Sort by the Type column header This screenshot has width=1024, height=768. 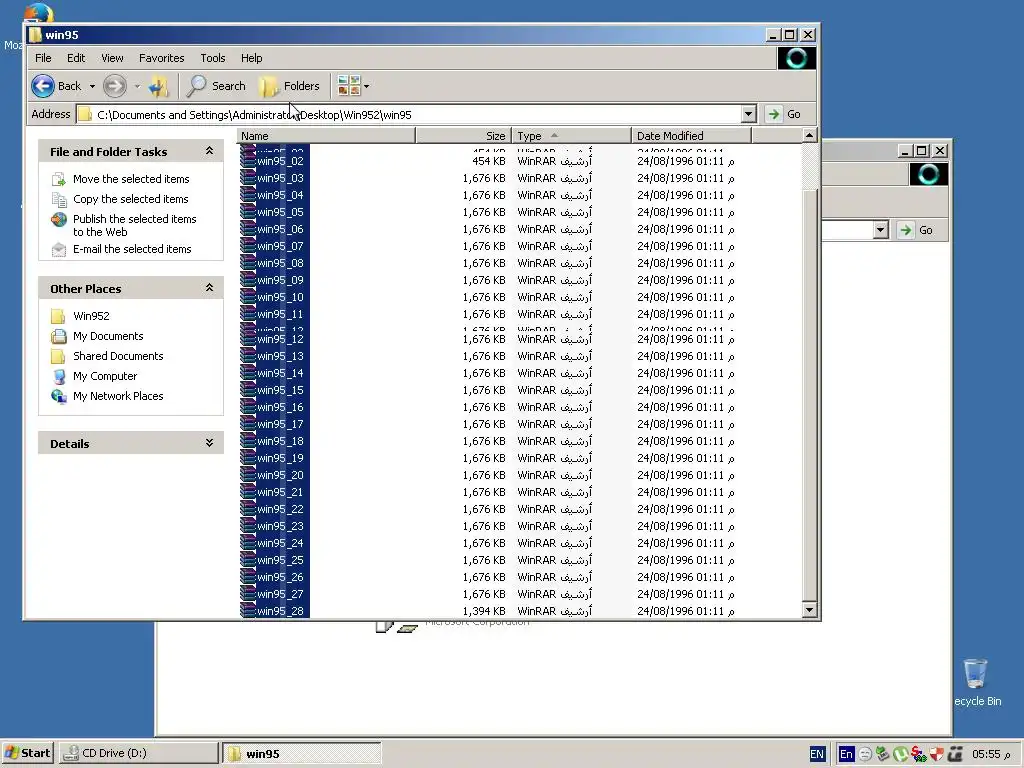(571, 136)
